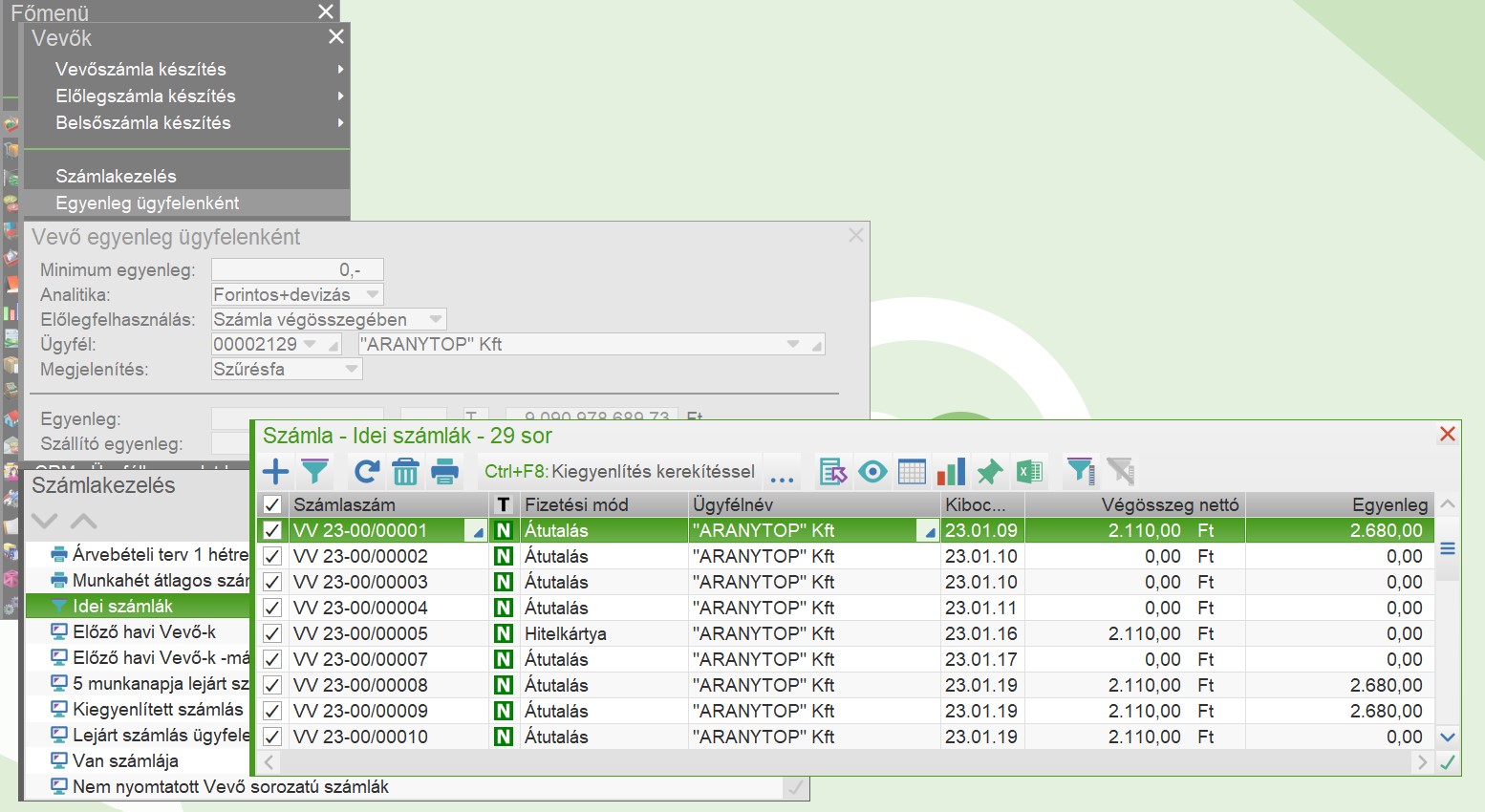Expand the Előlegszámla készítés submenu
This screenshot has height=812, width=1485.
pyautogui.click(x=340, y=96)
